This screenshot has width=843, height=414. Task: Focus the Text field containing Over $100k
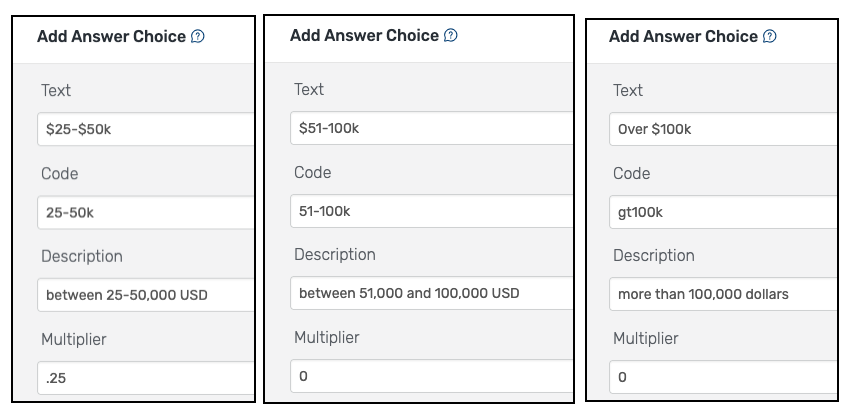pyautogui.click(x=723, y=129)
